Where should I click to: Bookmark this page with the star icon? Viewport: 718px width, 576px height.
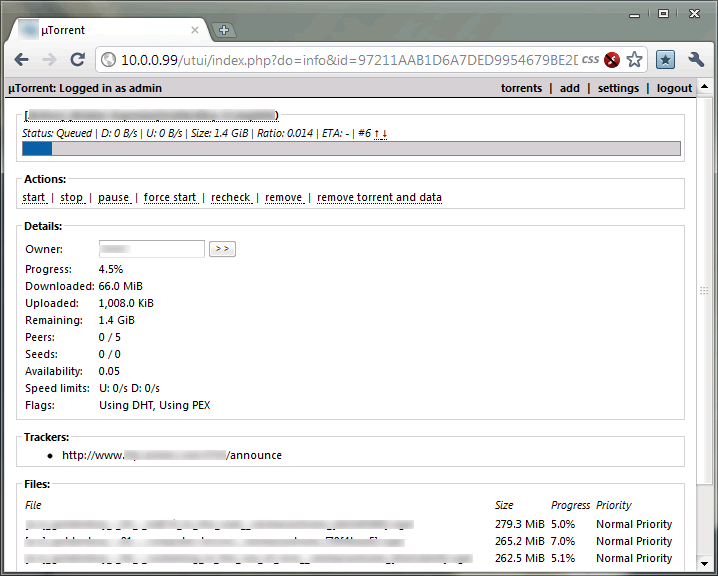(x=634, y=60)
